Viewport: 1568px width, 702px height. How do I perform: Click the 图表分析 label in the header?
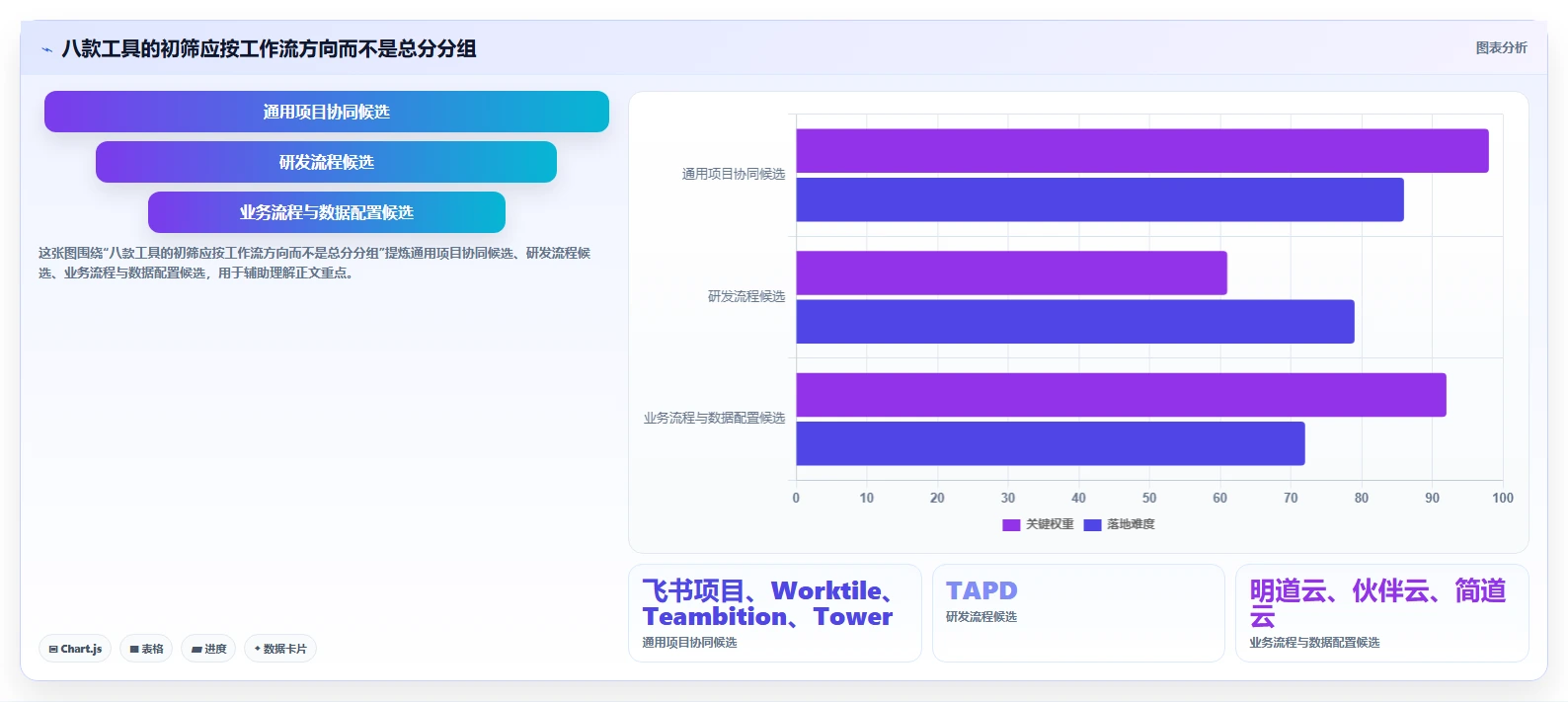click(x=1501, y=47)
